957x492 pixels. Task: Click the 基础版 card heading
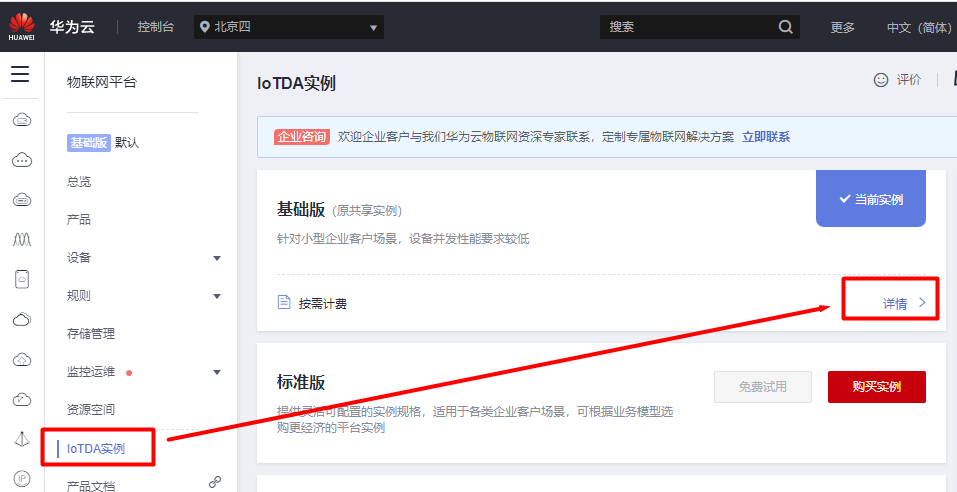tap(301, 209)
